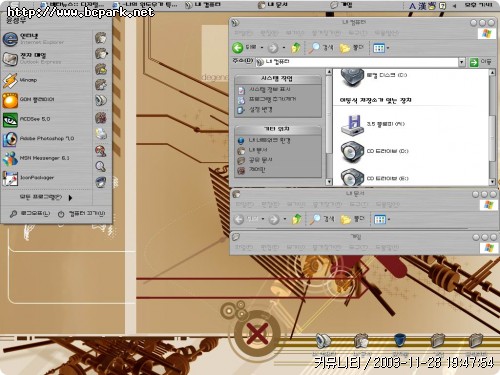Open 즐겨찾기(A) menu in 내 컴퓨터 window
The image size is (500, 375).
326,33
